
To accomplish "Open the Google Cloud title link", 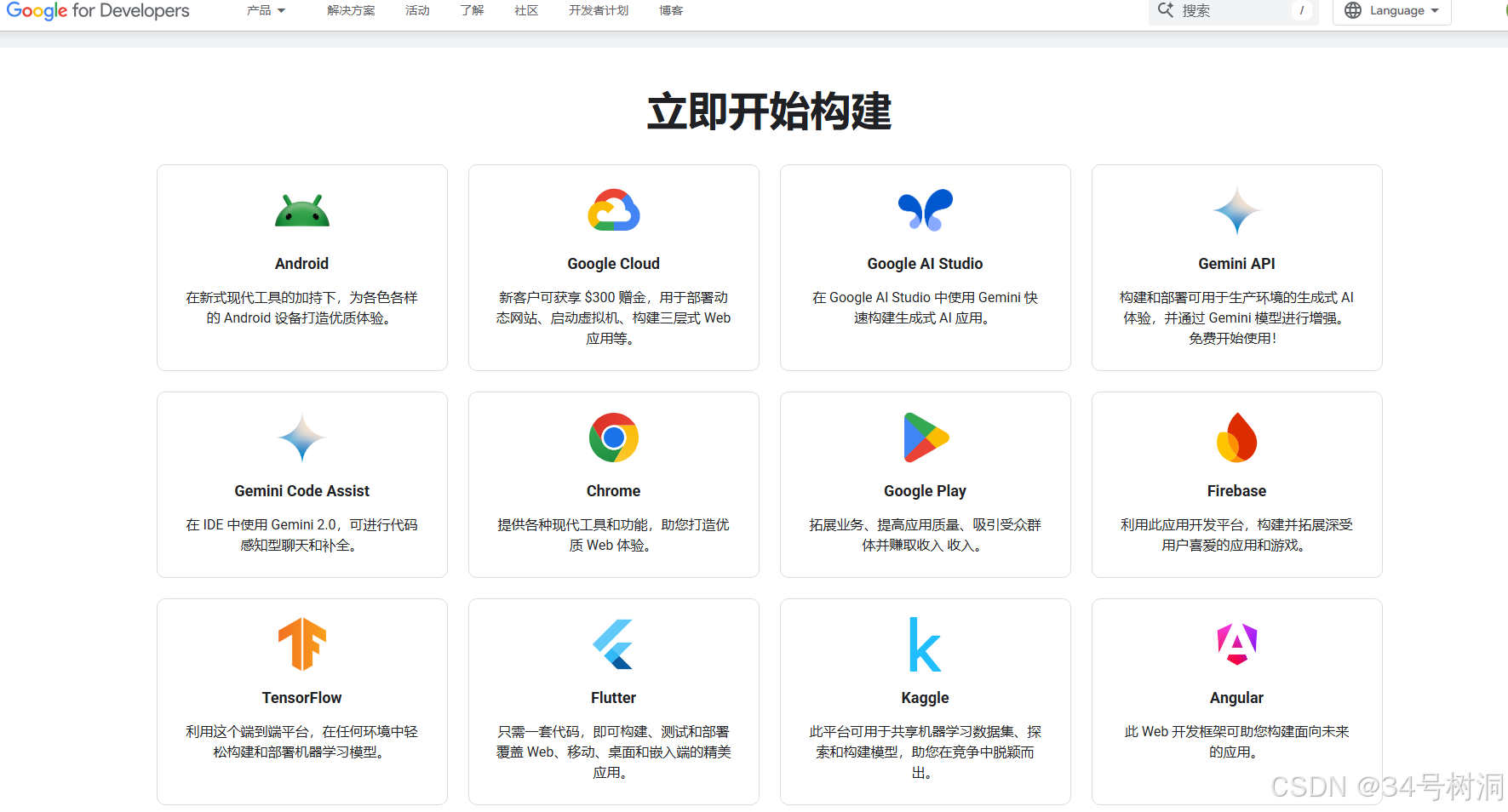I will 614,264.
